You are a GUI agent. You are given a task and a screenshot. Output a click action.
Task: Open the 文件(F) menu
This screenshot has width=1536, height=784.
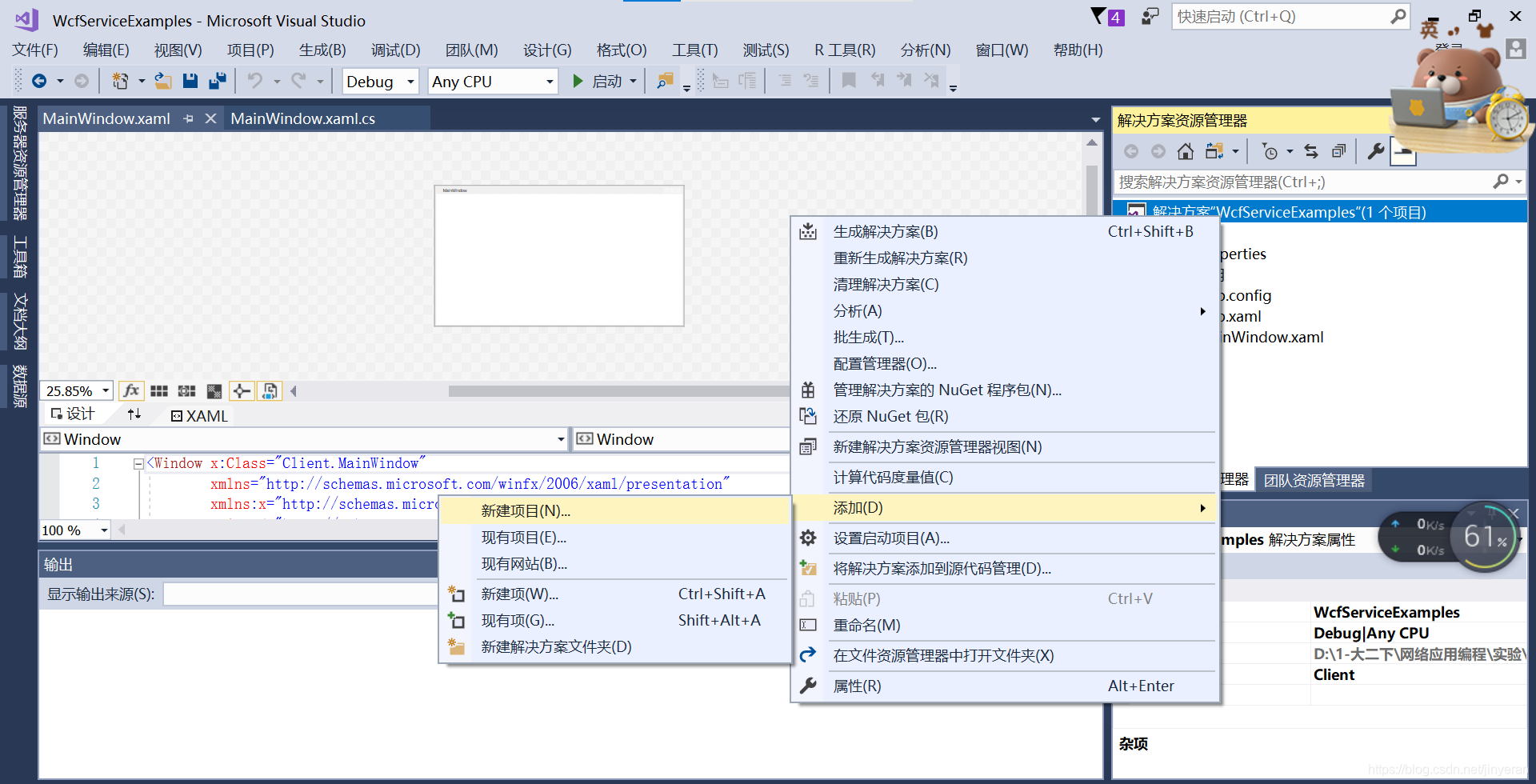tap(35, 50)
